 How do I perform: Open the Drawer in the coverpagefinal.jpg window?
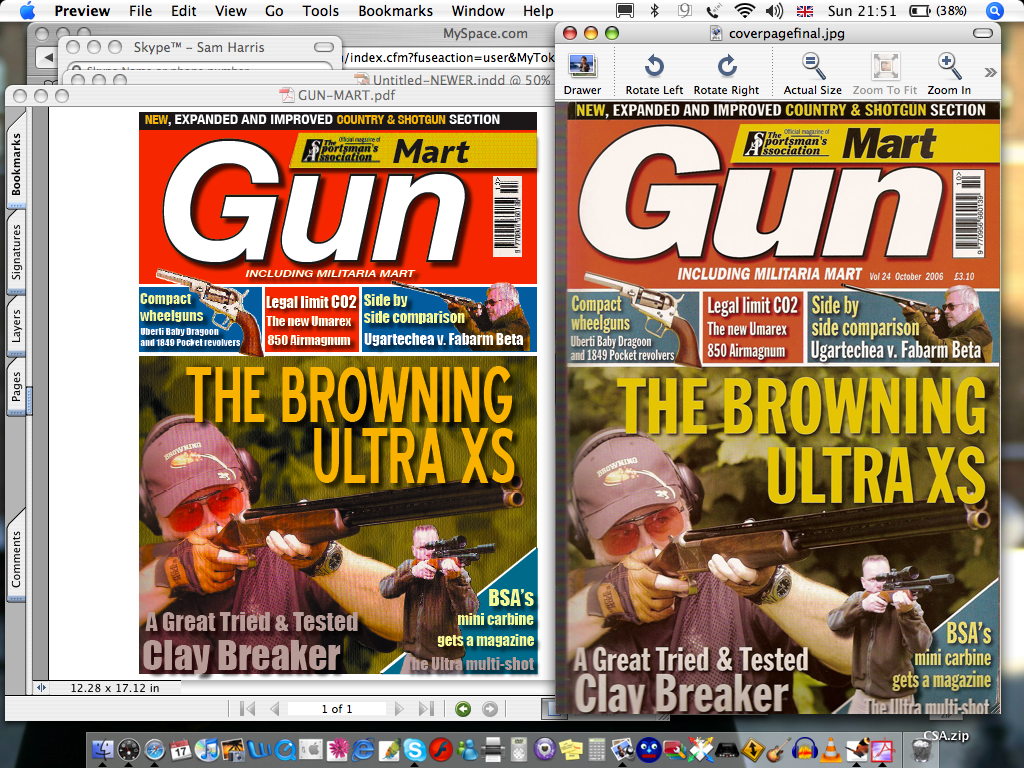coord(582,73)
